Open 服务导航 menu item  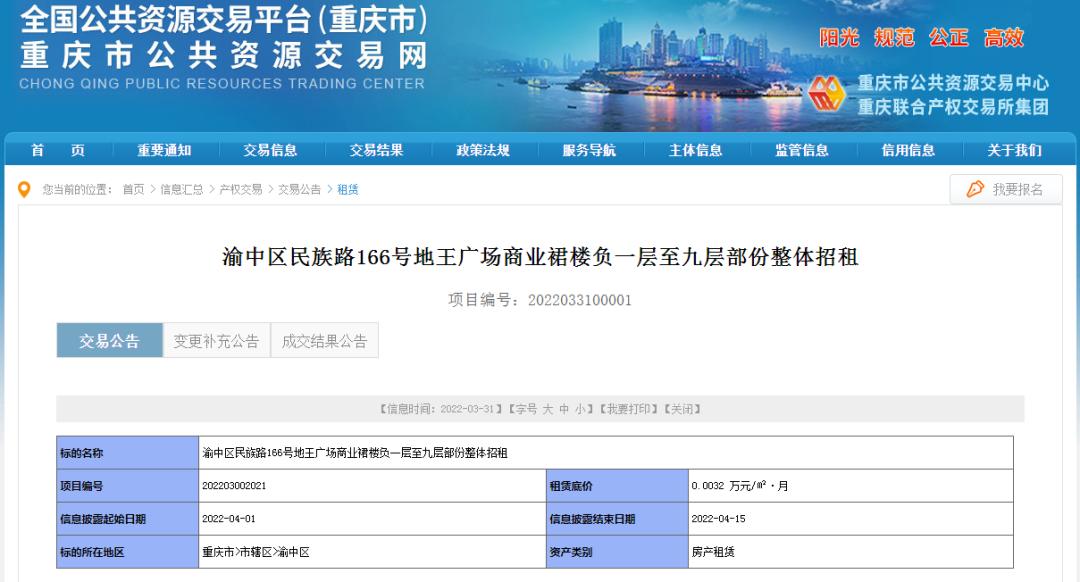pos(589,150)
